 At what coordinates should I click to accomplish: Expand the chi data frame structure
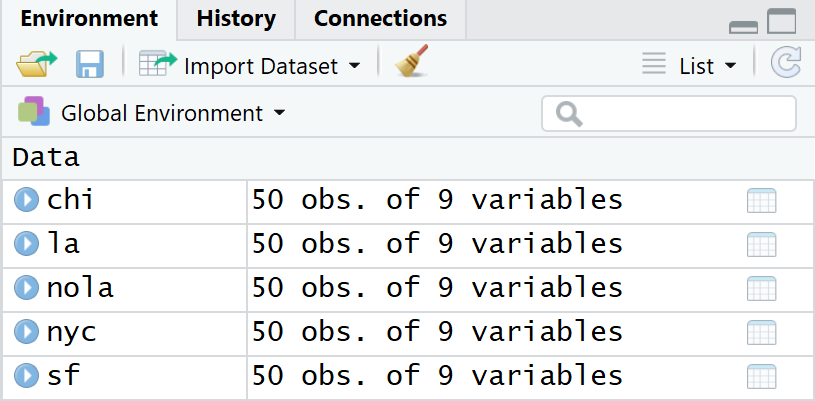coord(25,200)
